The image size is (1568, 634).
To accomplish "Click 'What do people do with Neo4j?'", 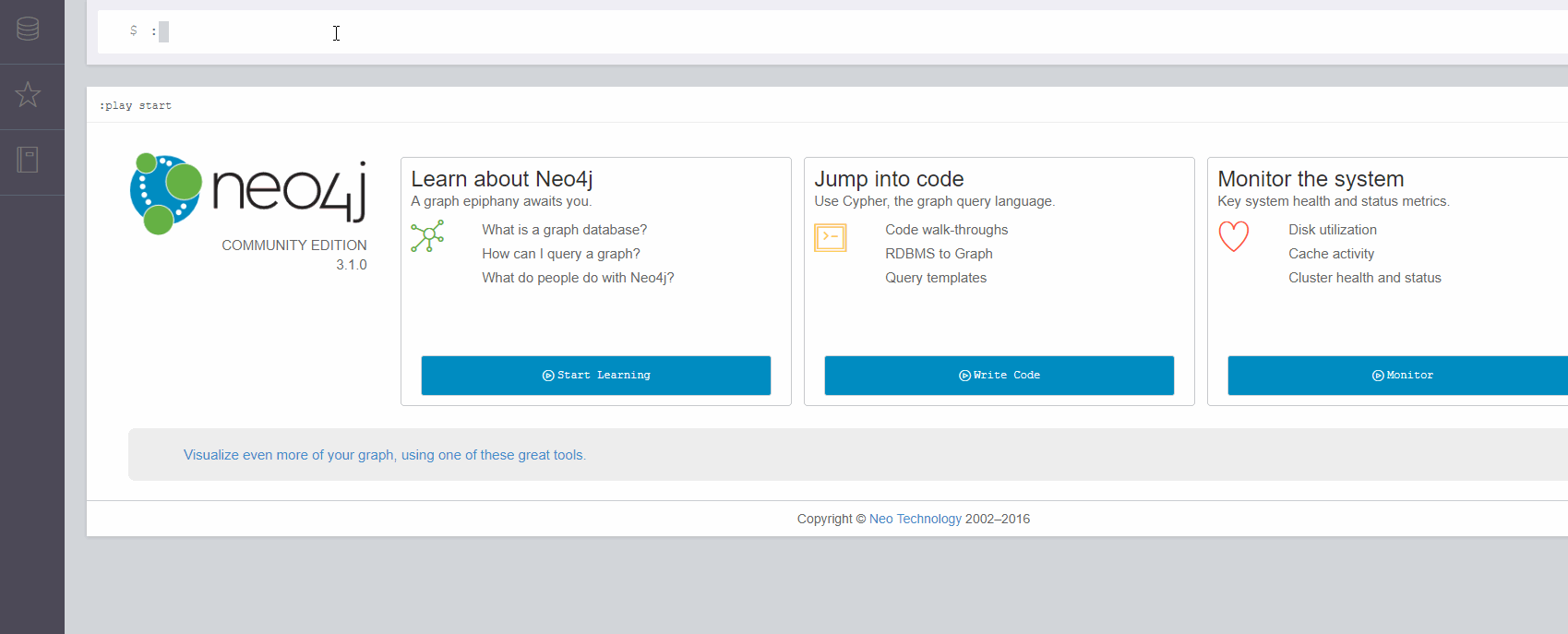I will point(578,278).
